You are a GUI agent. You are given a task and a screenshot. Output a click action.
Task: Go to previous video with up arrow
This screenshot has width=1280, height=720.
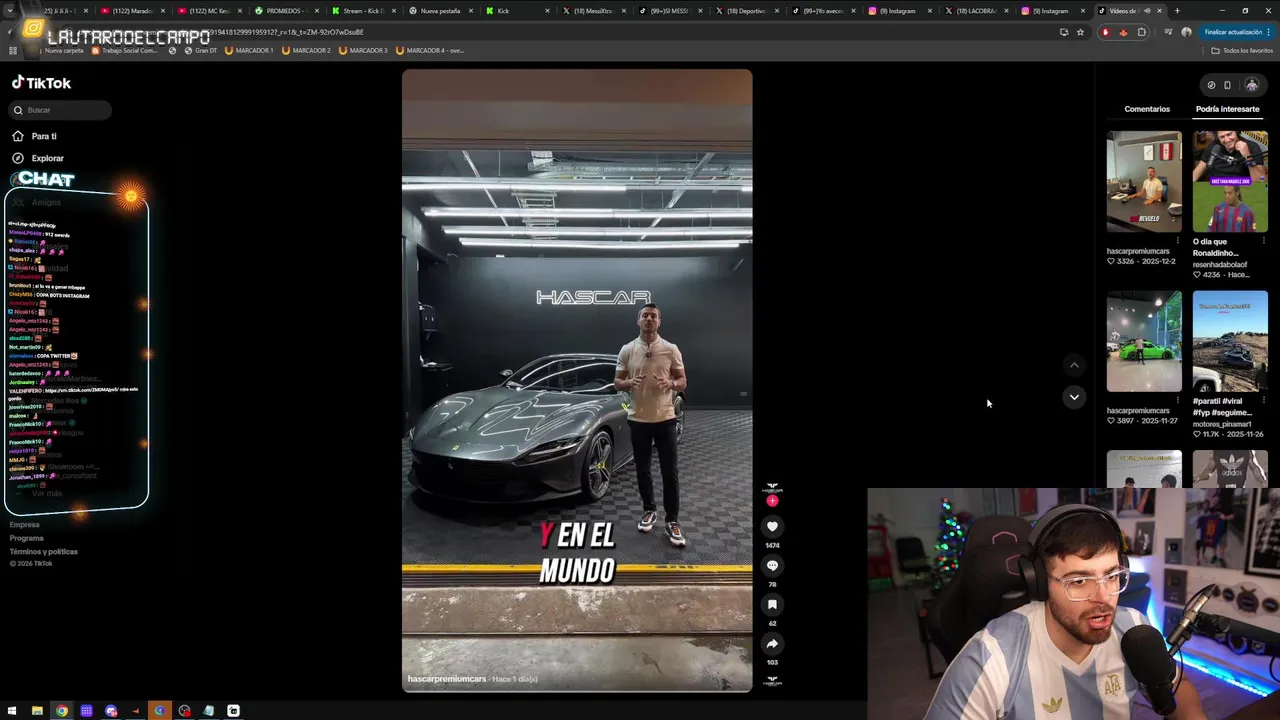pyautogui.click(x=1074, y=365)
